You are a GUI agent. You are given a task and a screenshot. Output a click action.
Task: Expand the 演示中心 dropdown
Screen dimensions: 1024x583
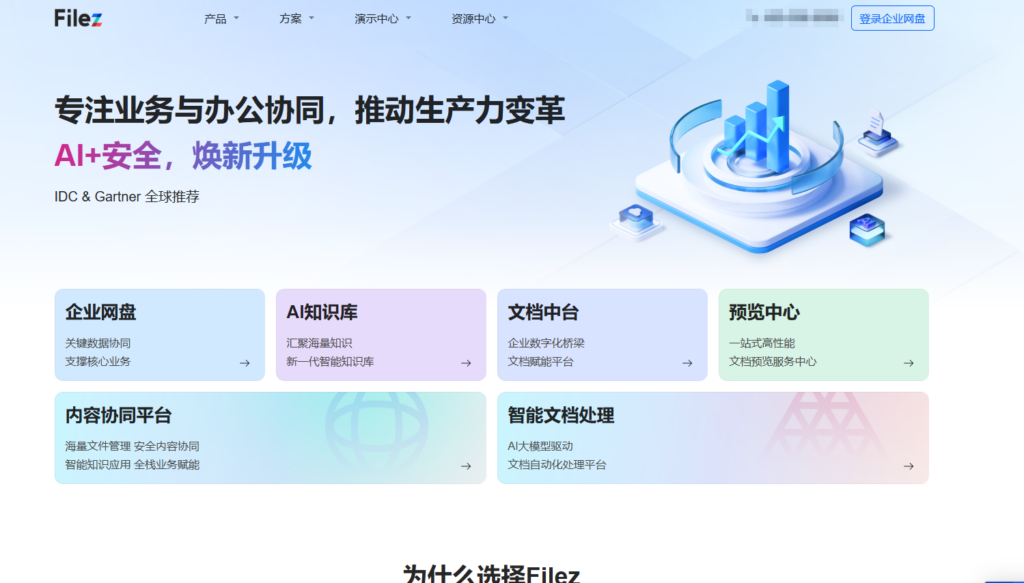click(x=376, y=18)
